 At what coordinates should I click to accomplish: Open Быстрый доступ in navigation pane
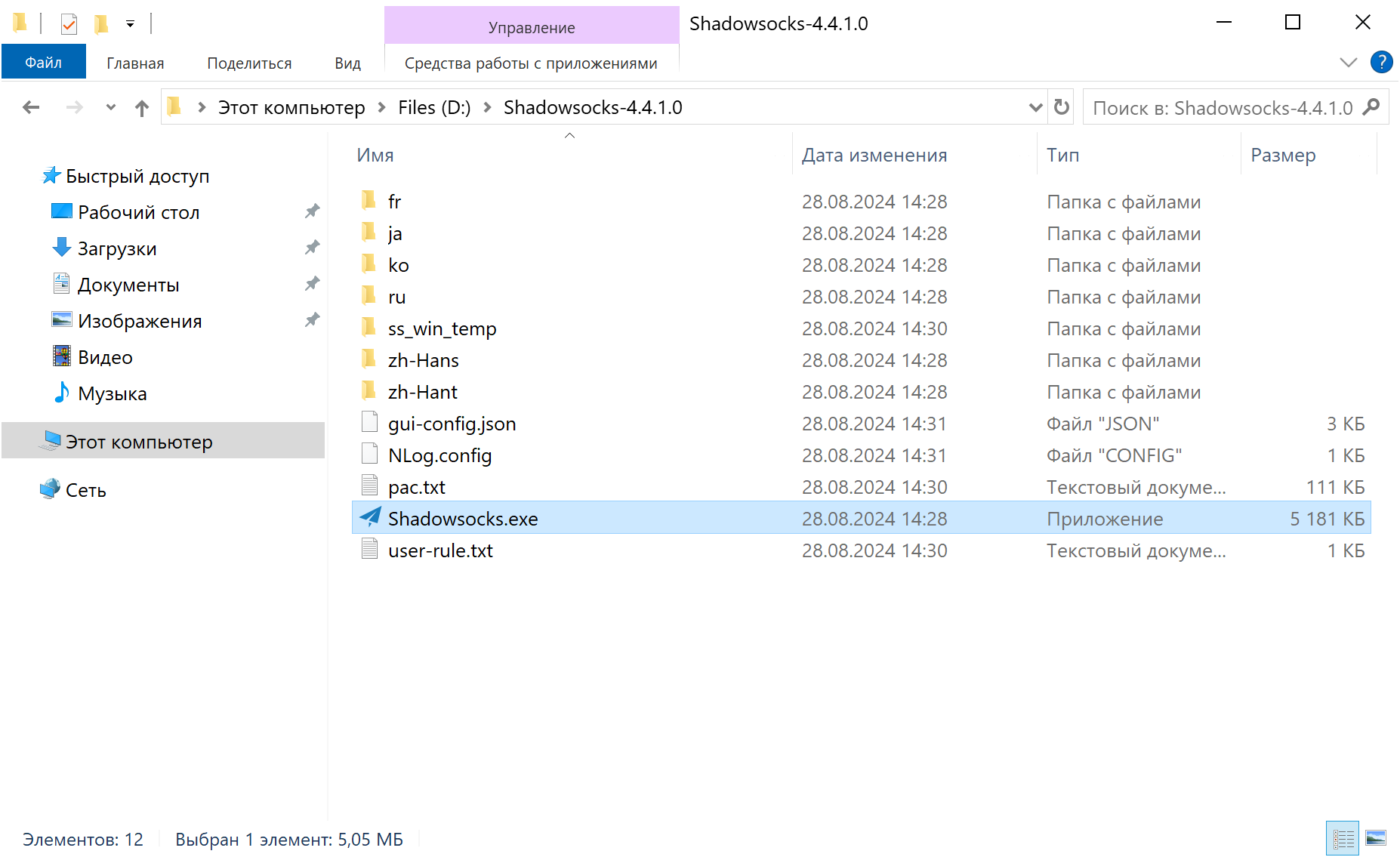(x=137, y=175)
